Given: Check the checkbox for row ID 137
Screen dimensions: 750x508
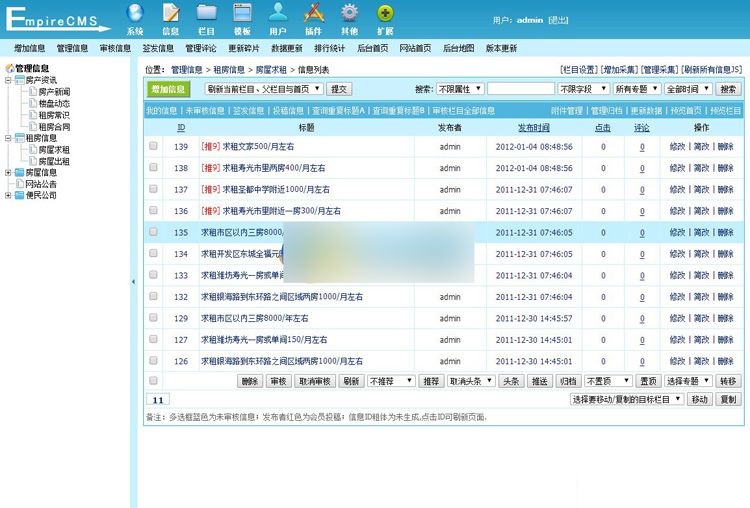Looking at the screenshot, I should 153,189.
